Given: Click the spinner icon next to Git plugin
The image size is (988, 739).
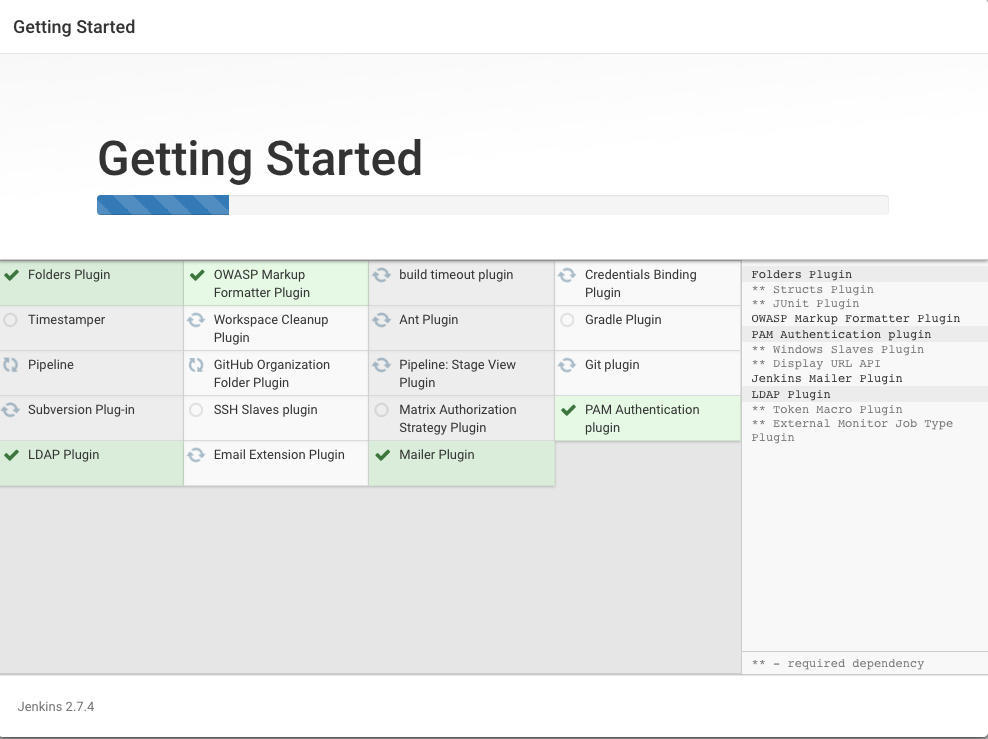Looking at the screenshot, I should pos(569,364).
